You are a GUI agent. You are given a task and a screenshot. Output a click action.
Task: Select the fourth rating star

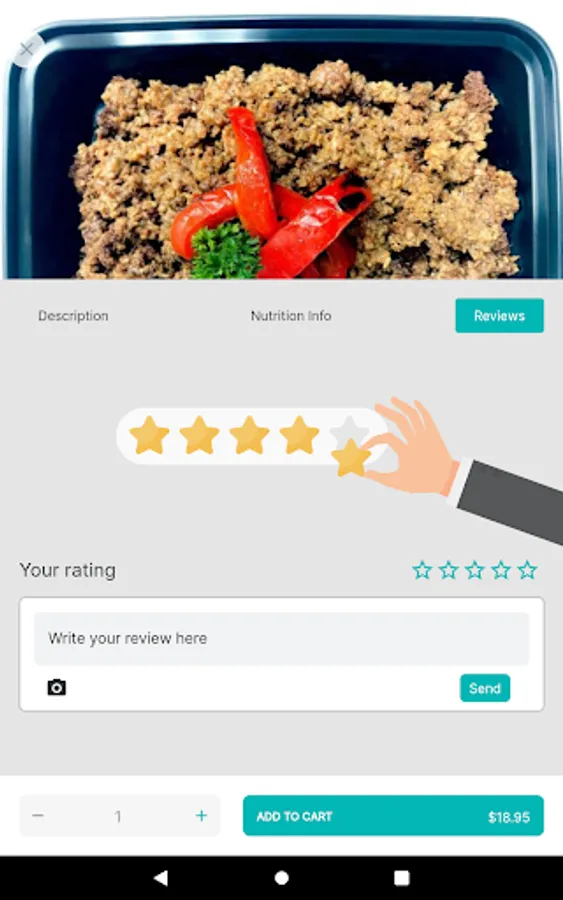coord(501,570)
